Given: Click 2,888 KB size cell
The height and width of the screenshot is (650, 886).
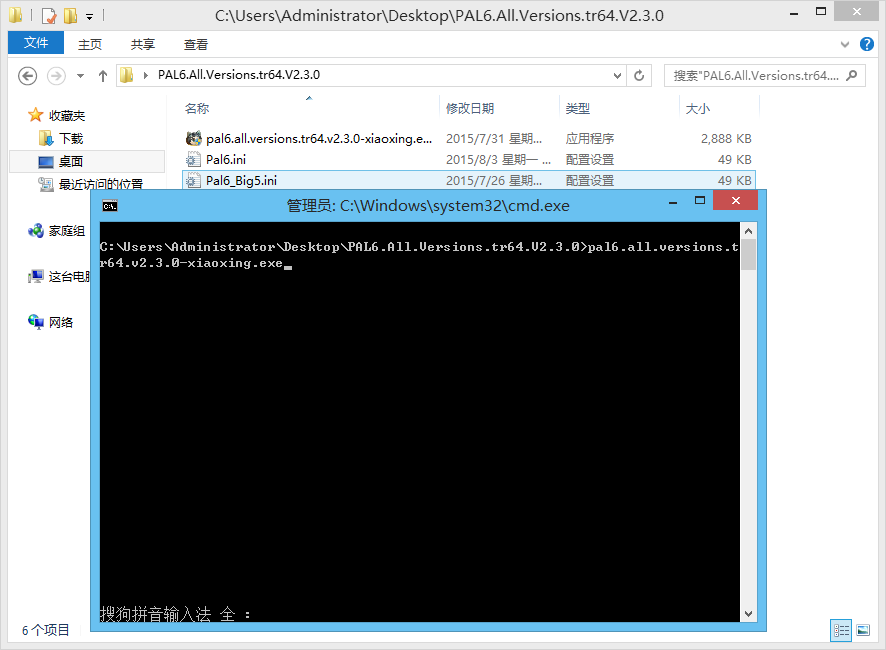Looking at the screenshot, I should [726, 138].
